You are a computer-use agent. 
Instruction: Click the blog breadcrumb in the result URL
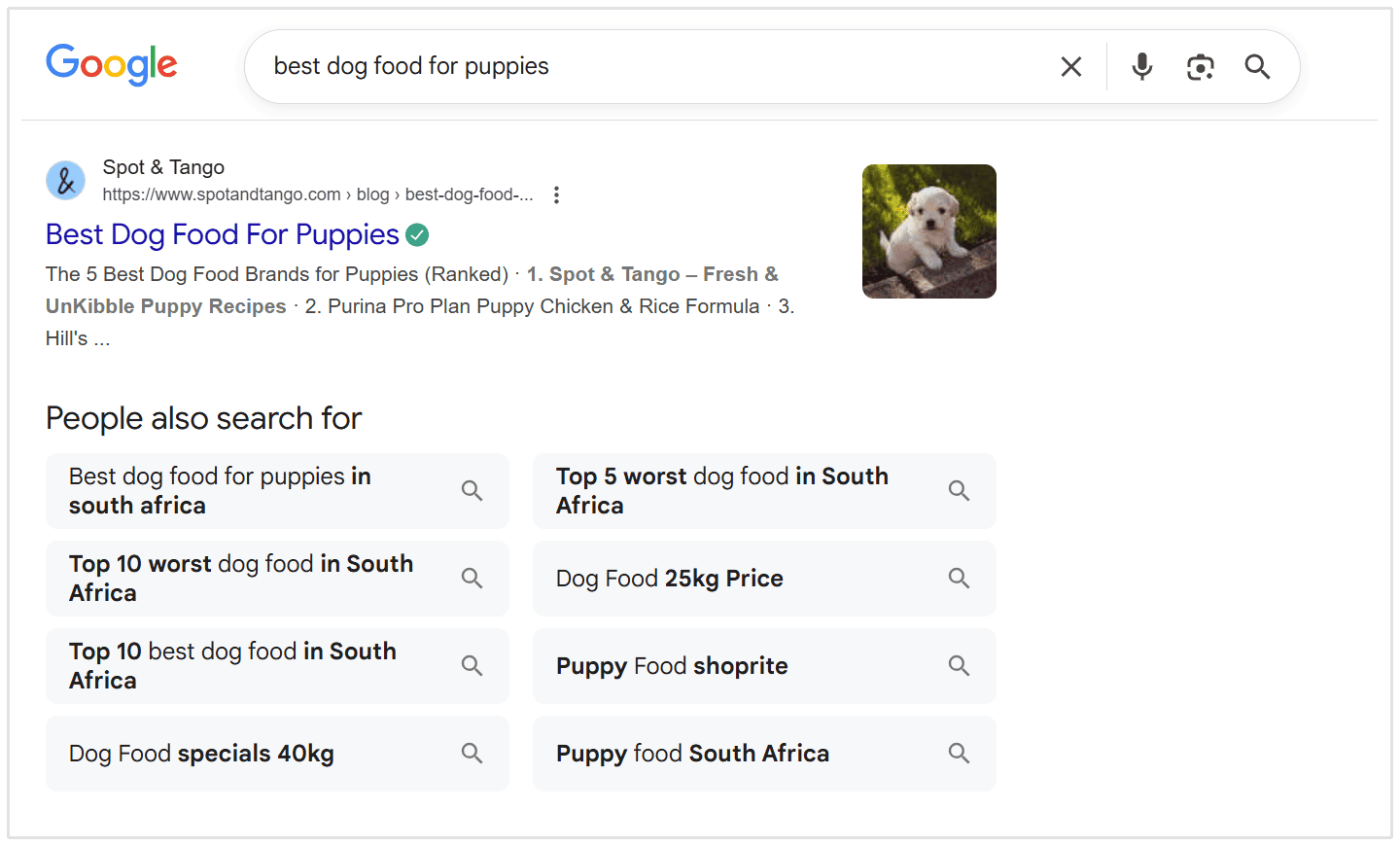373,194
